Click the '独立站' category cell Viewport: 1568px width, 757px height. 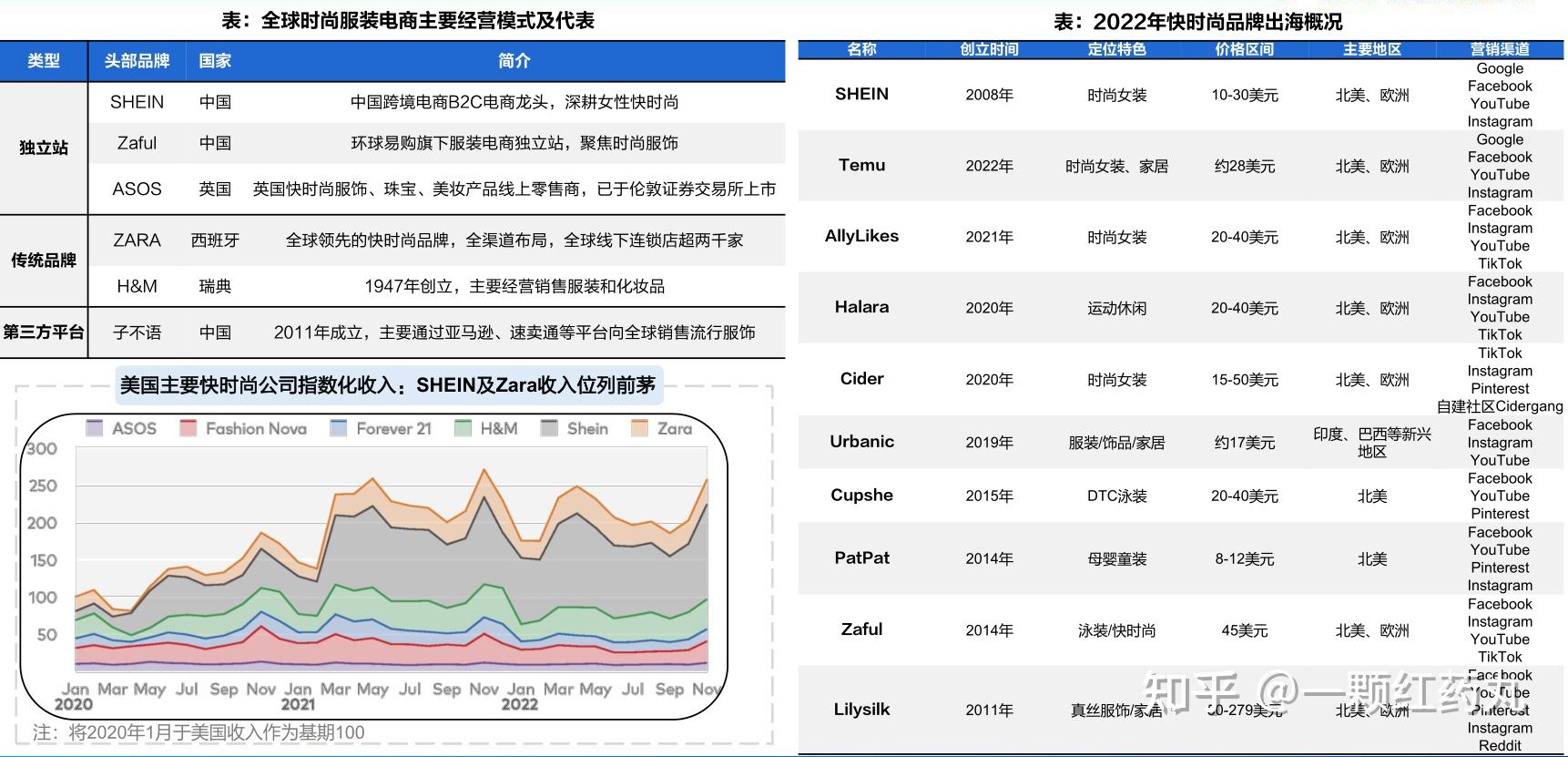(x=44, y=148)
